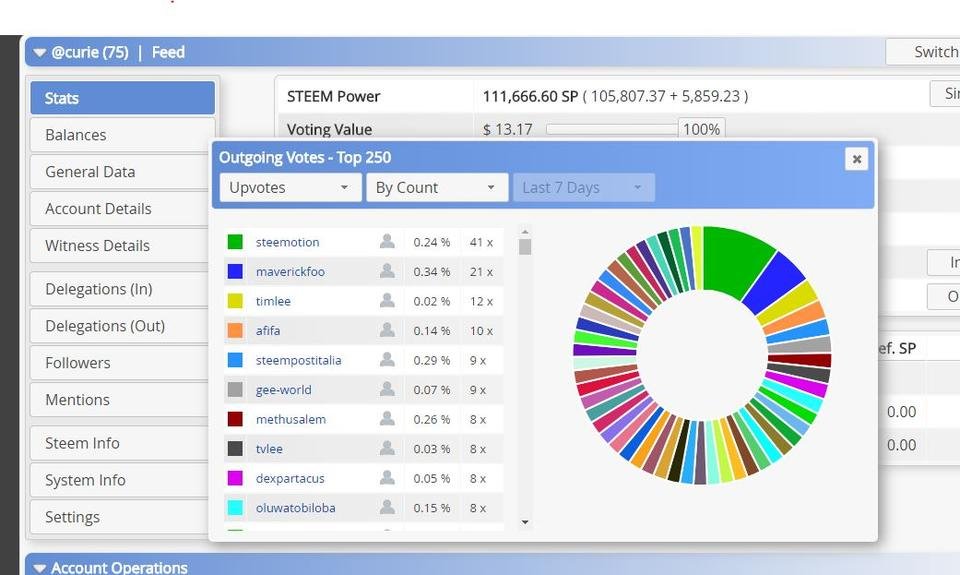Open the System Info tab
This screenshot has height=575, width=960.
[x=122, y=480]
